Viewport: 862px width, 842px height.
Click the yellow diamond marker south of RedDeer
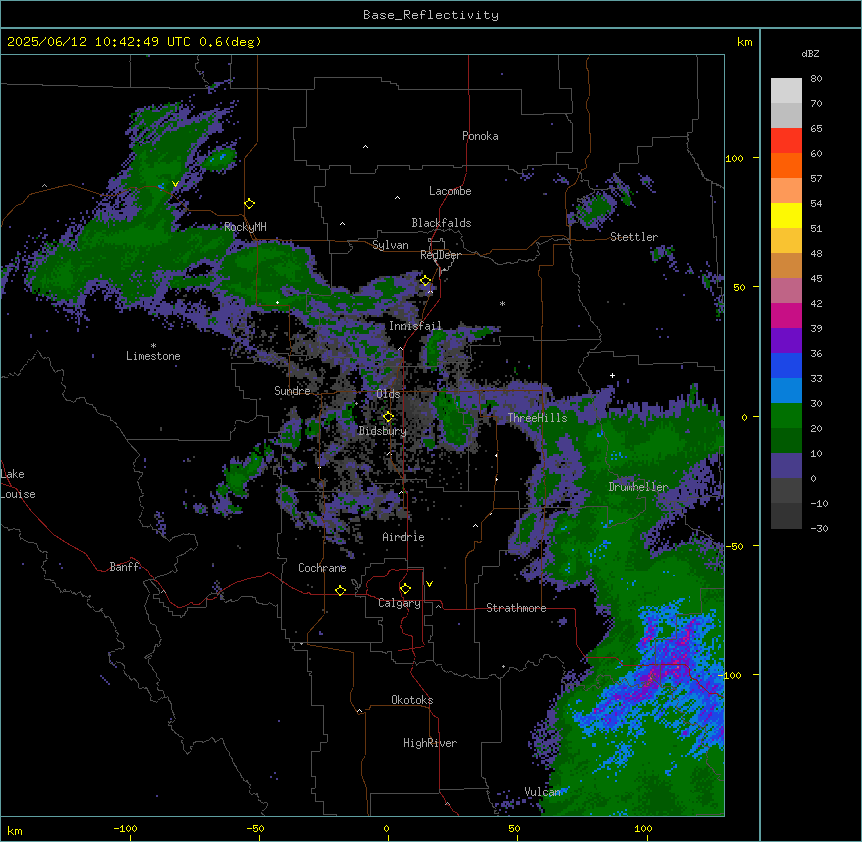tap(425, 281)
